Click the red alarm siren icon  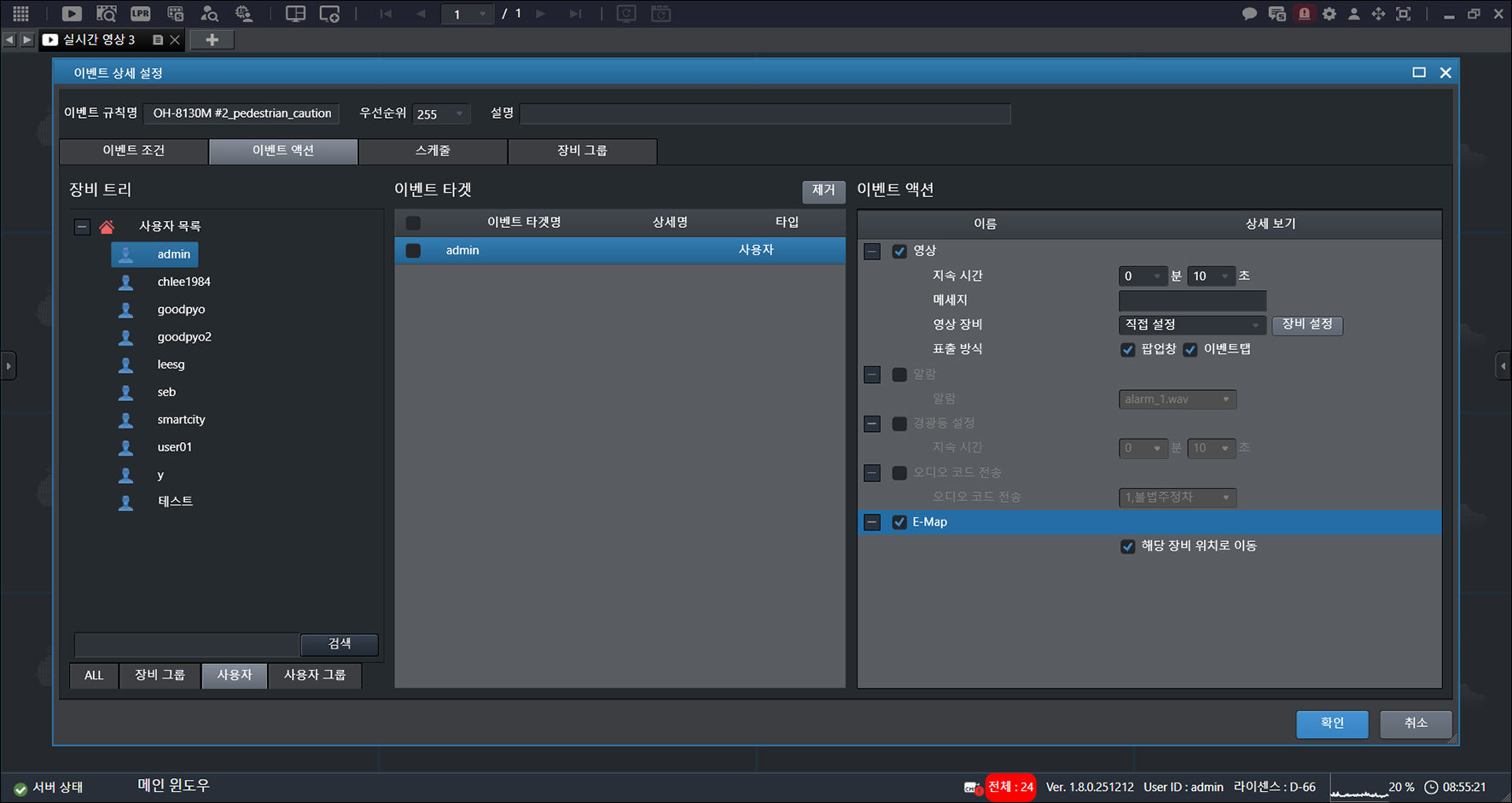point(1304,14)
